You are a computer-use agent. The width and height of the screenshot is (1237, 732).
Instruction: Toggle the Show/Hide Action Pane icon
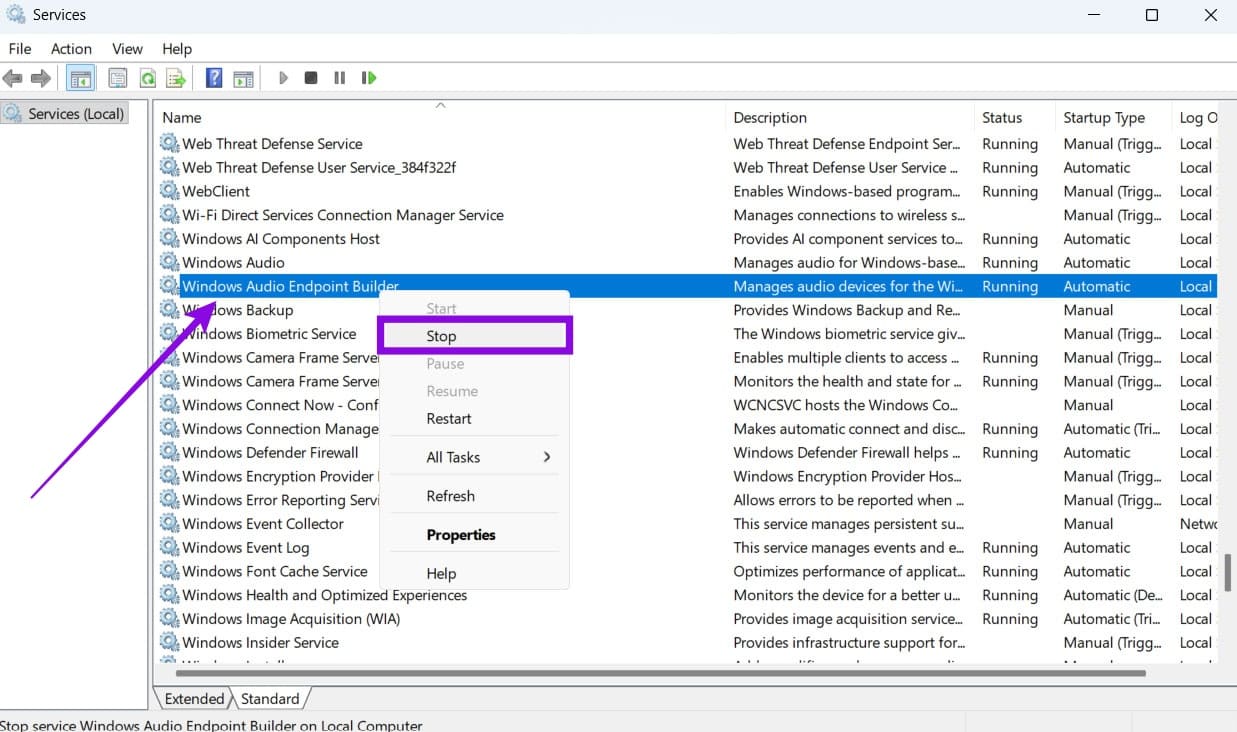pyautogui.click(x=243, y=78)
